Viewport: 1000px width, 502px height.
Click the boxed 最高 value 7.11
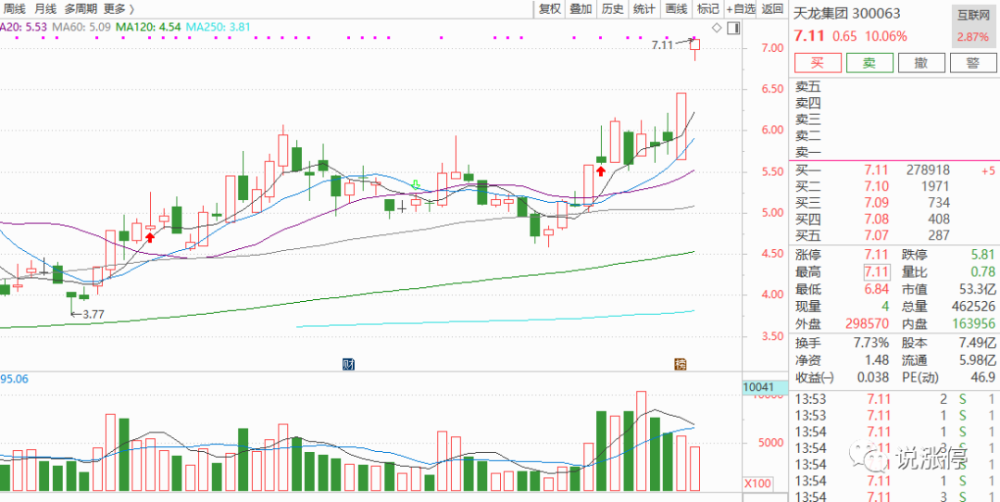(x=877, y=272)
